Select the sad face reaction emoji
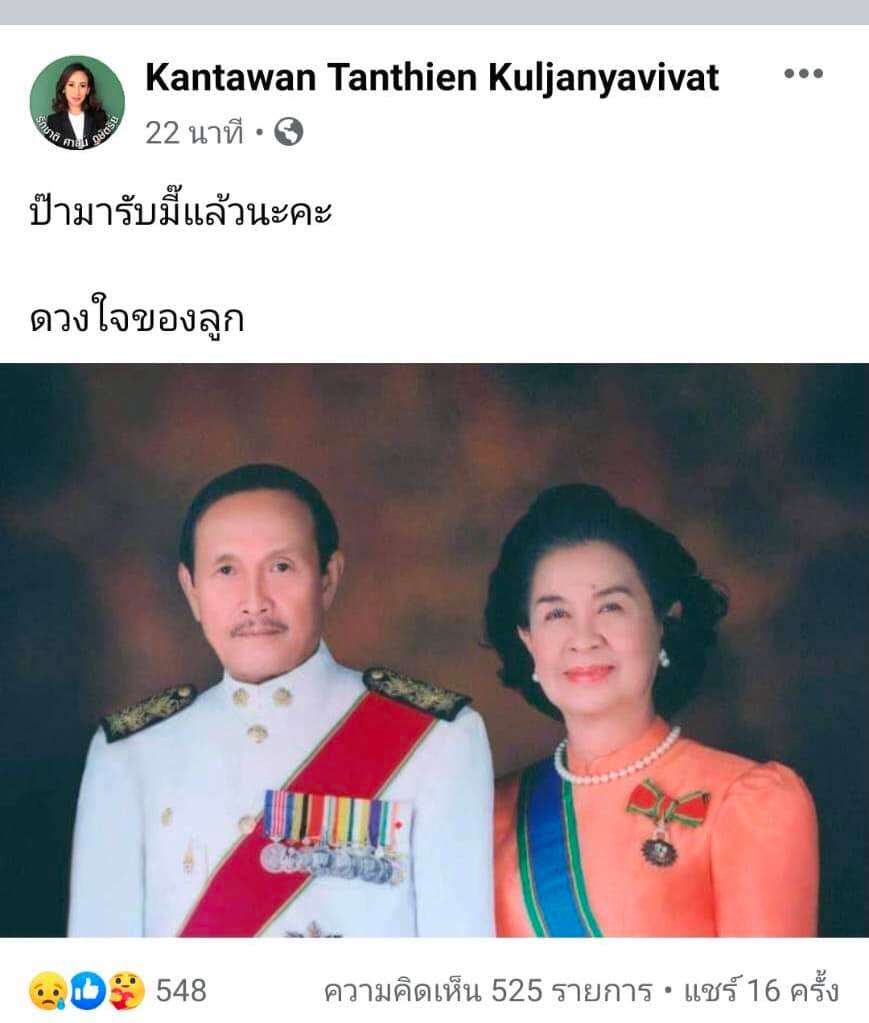The image size is (869, 1023). tap(48, 990)
